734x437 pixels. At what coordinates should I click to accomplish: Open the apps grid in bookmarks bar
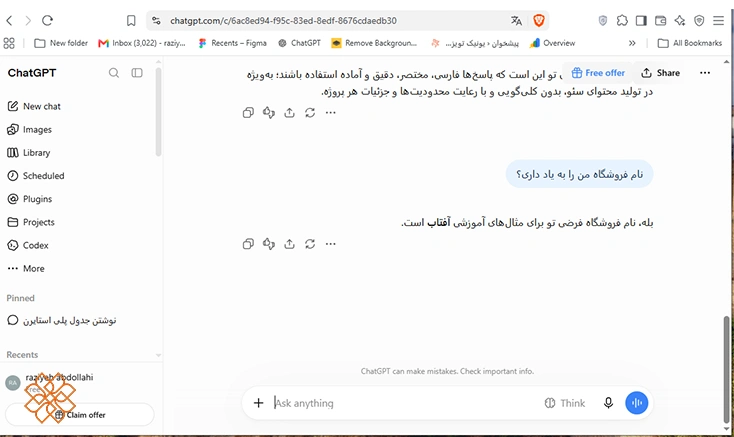[x=9, y=43]
